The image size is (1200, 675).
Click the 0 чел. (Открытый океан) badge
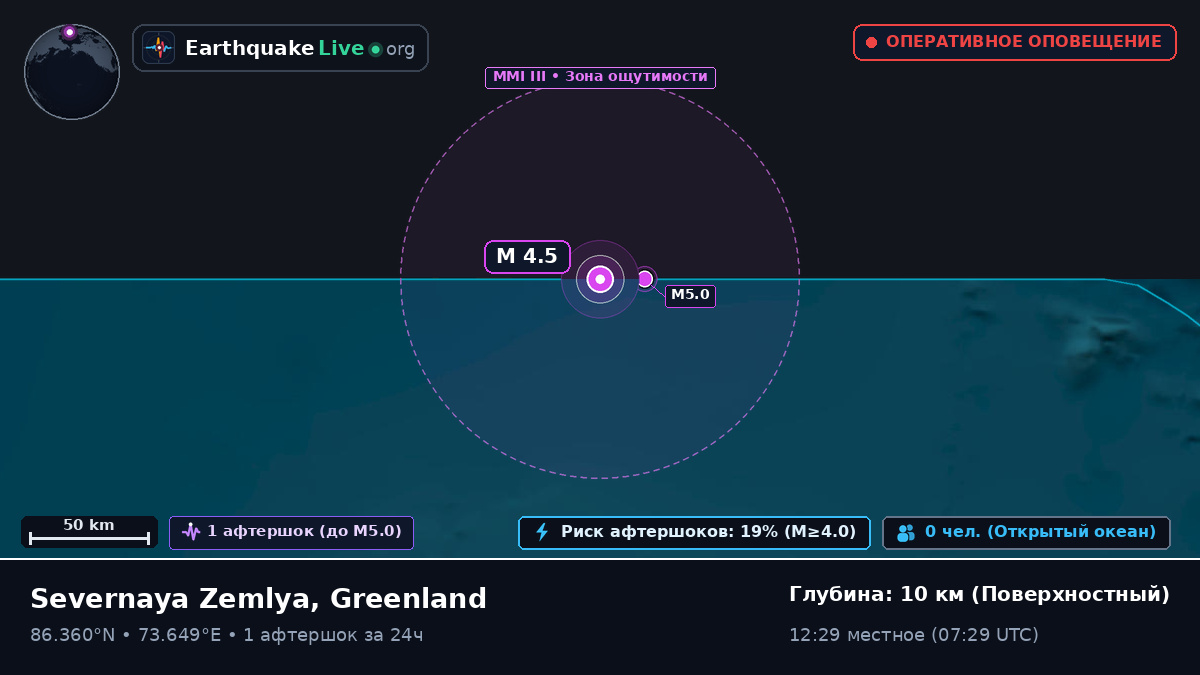(x=1026, y=532)
